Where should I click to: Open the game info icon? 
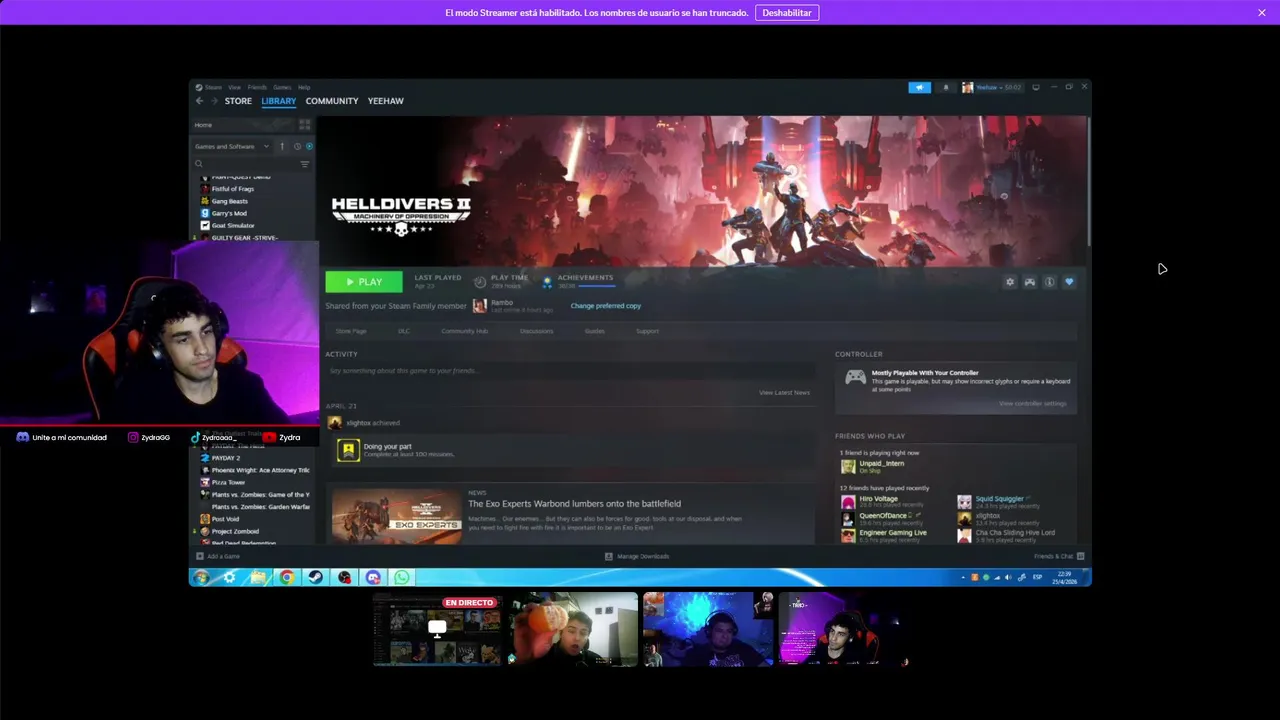1049,282
